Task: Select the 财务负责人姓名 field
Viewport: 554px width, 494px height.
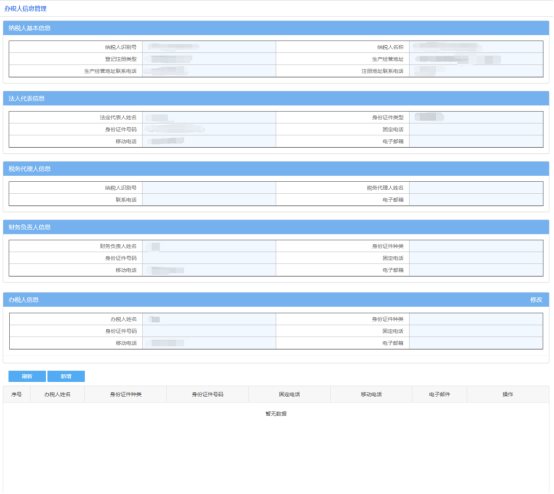Action: (209, 246)
